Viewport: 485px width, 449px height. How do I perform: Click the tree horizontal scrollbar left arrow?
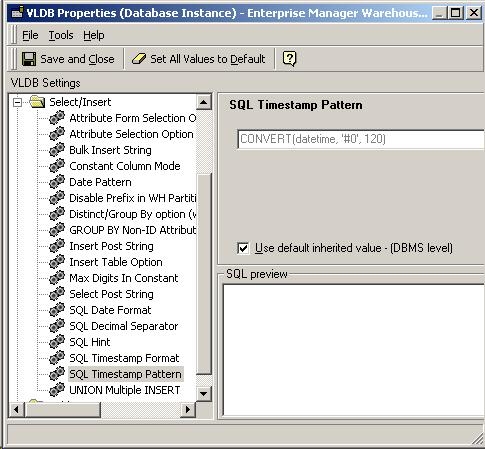pos(16,409)
